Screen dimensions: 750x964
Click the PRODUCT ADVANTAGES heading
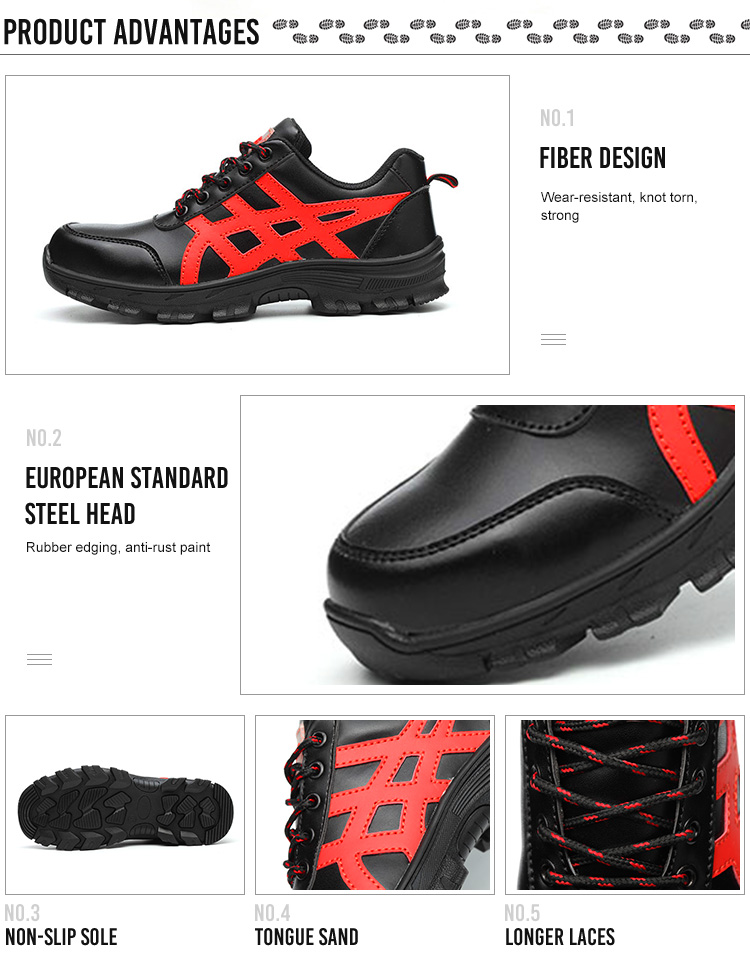[x=131, y=32]
